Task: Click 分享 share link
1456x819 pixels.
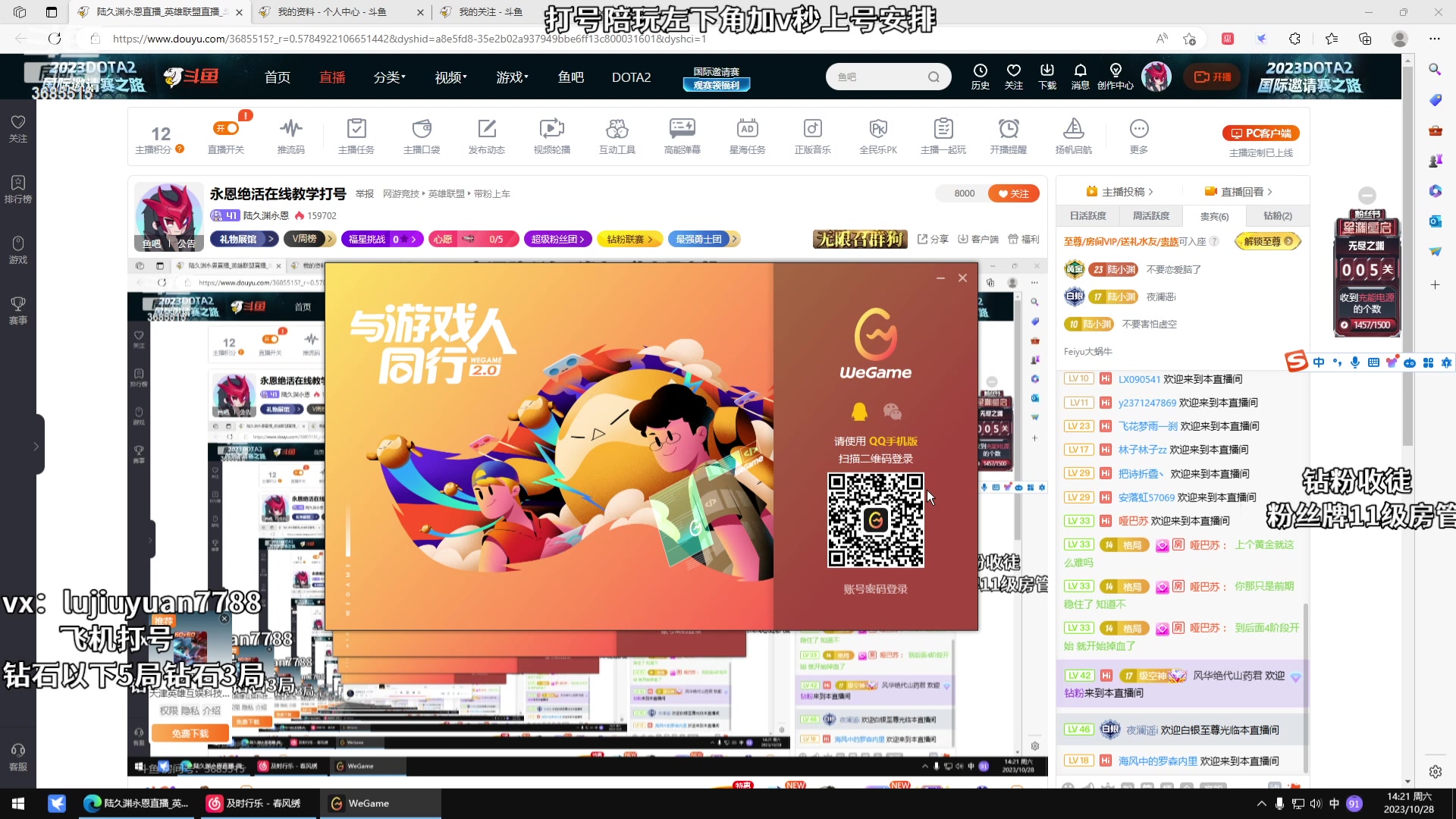Action: [x=933, y=239]
